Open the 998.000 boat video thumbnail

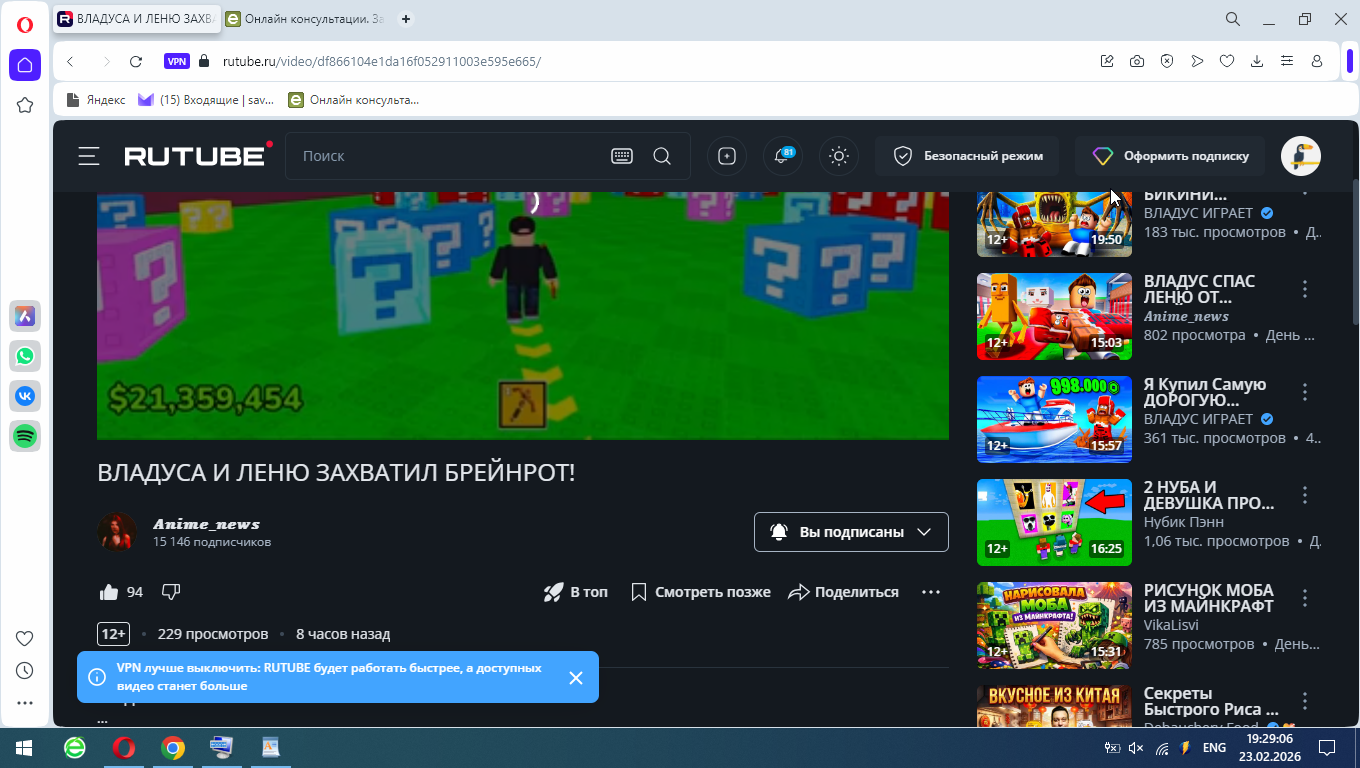tap(1054, 419)
